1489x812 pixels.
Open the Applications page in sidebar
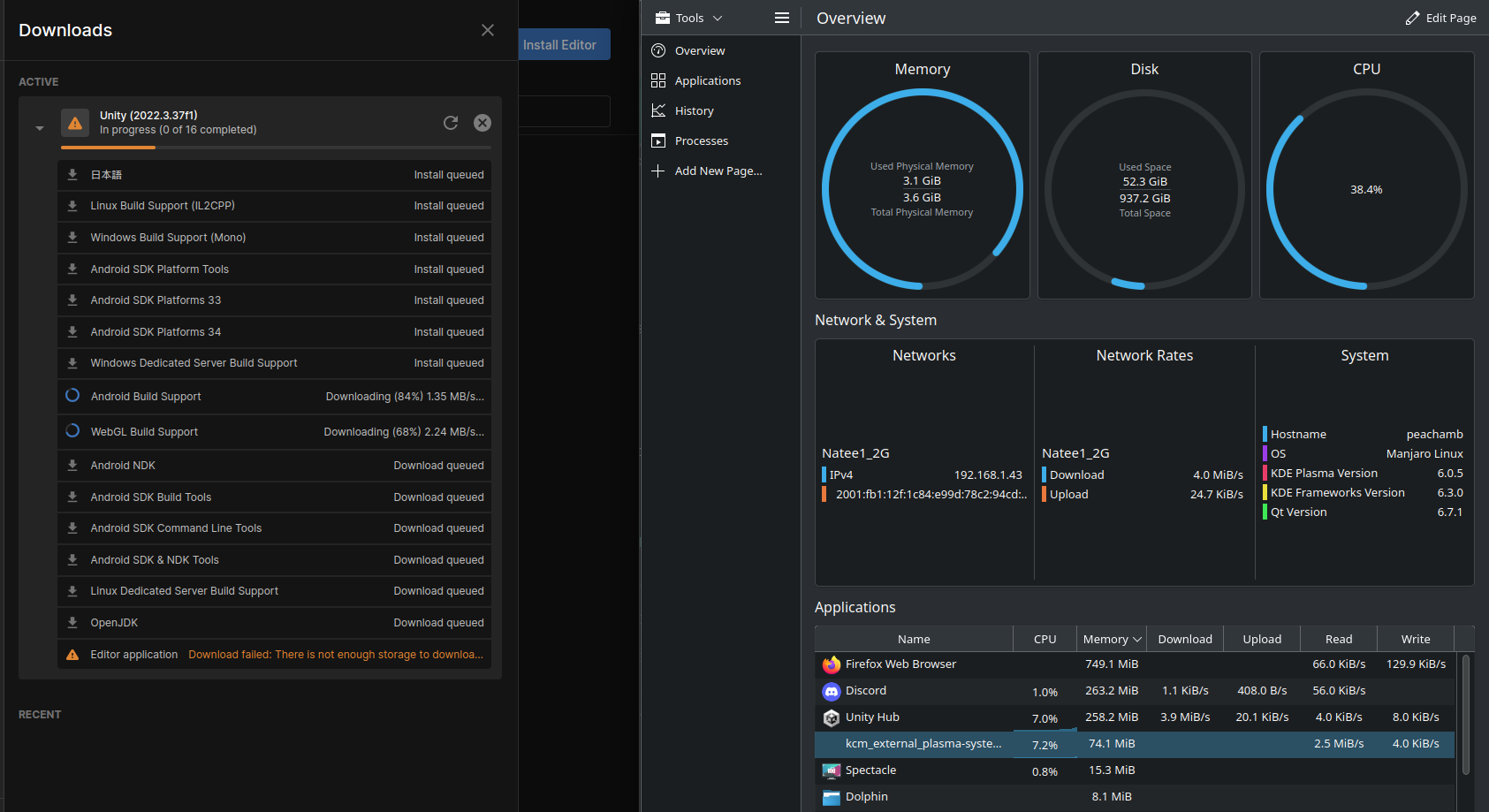(707, 81)
